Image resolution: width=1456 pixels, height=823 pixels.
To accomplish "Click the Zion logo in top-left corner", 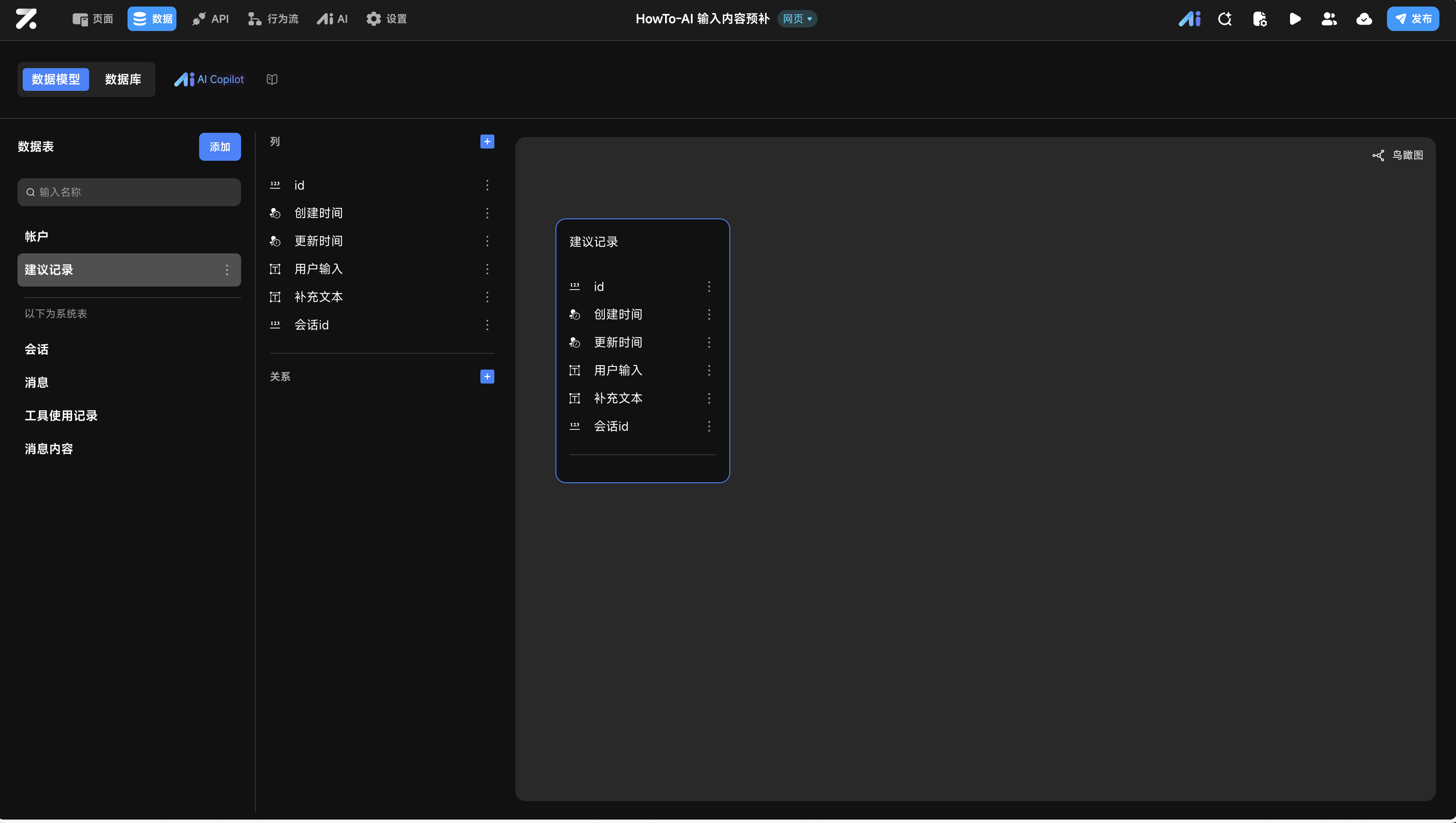I will (26, 19).
